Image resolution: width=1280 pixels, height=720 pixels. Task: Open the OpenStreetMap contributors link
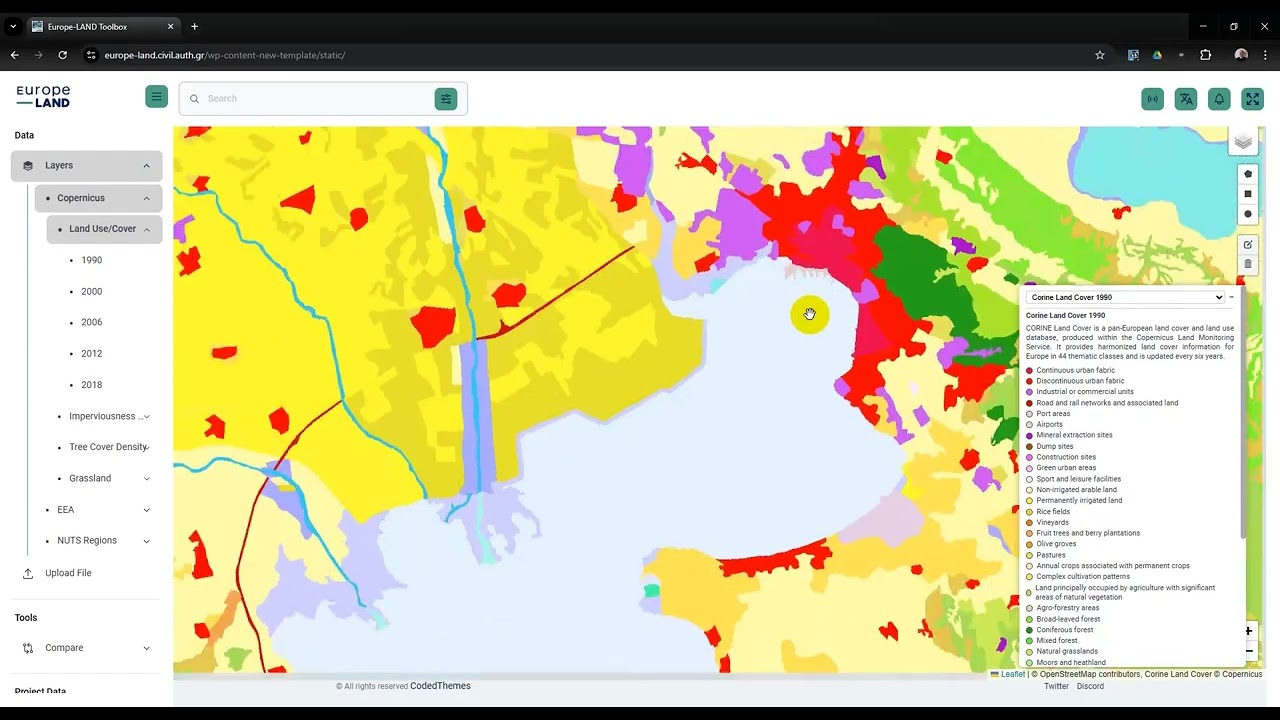(x=1090, y=674)
